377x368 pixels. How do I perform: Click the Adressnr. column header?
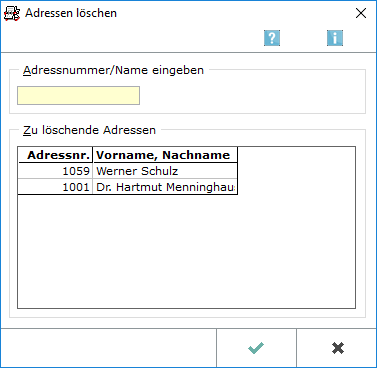tap(55, 155)
